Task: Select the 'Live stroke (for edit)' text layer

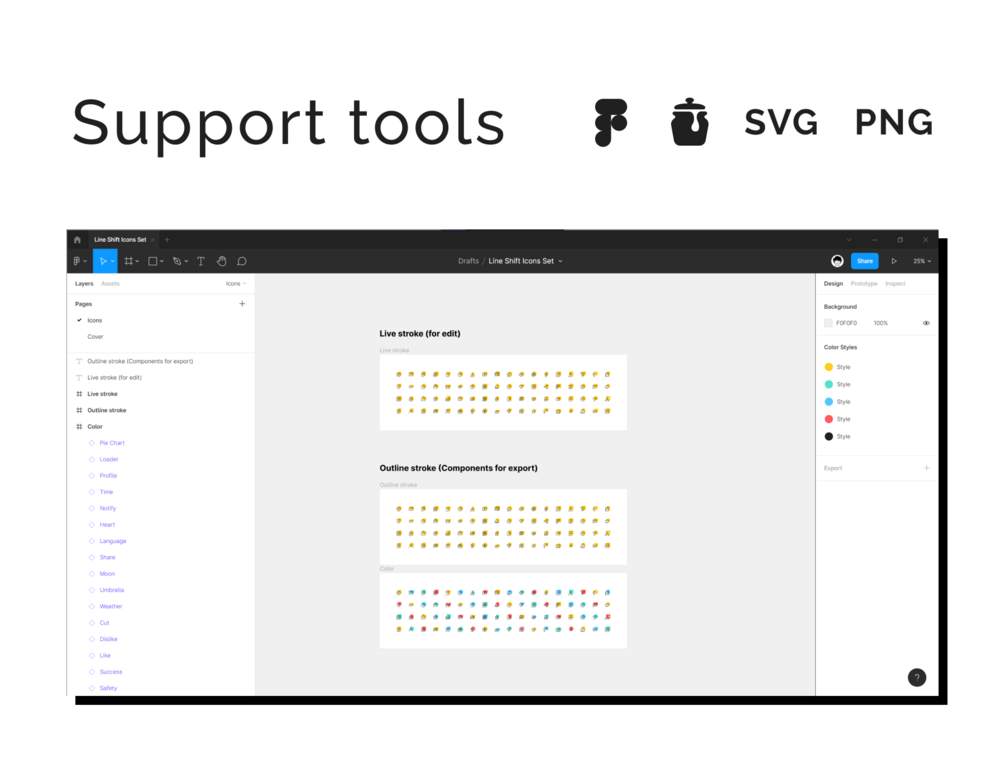Action: (x=115, y=378)
